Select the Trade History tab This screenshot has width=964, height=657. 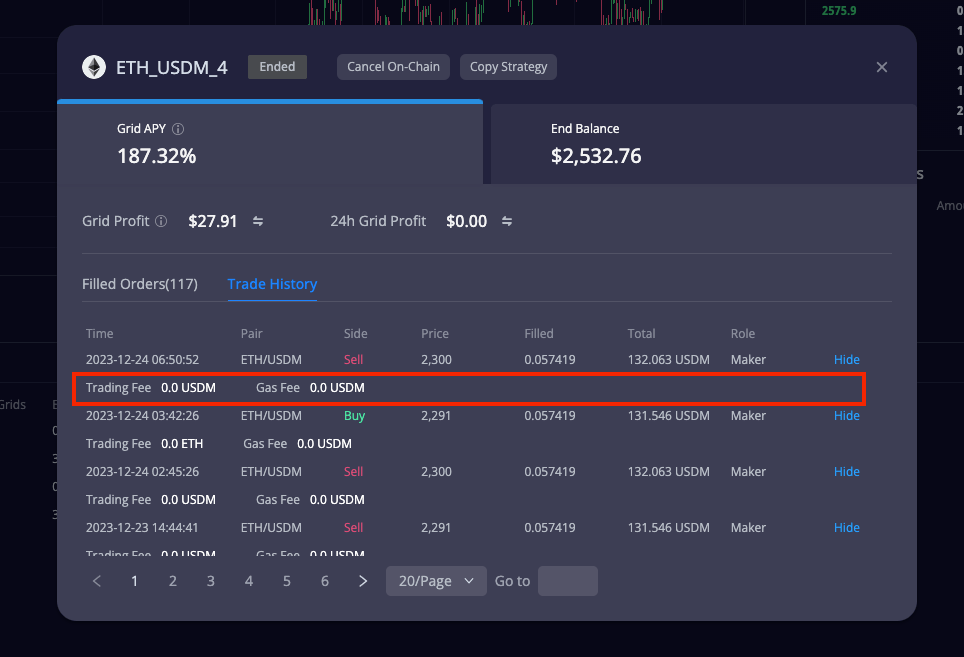[x=272, y=284]
